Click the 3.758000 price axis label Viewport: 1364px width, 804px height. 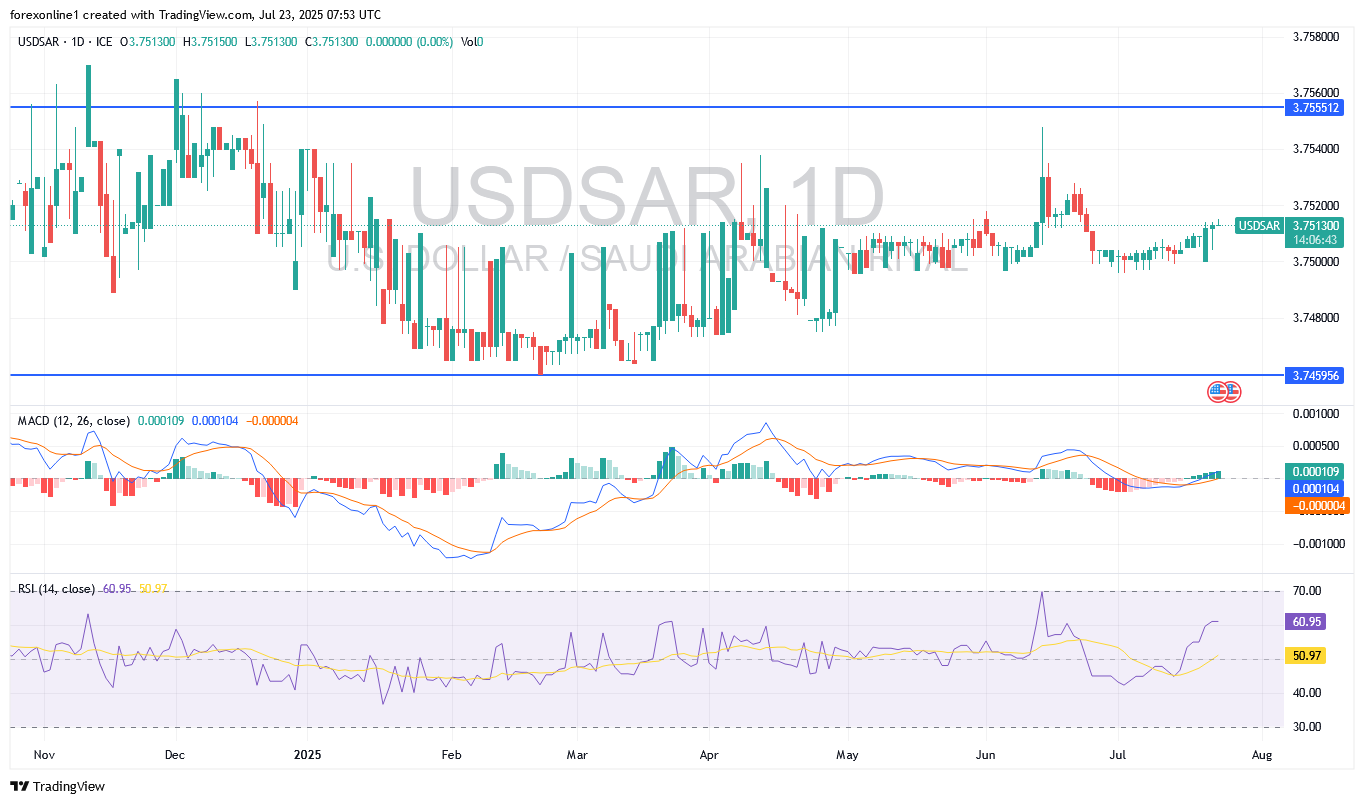(x=1315, y=37)
